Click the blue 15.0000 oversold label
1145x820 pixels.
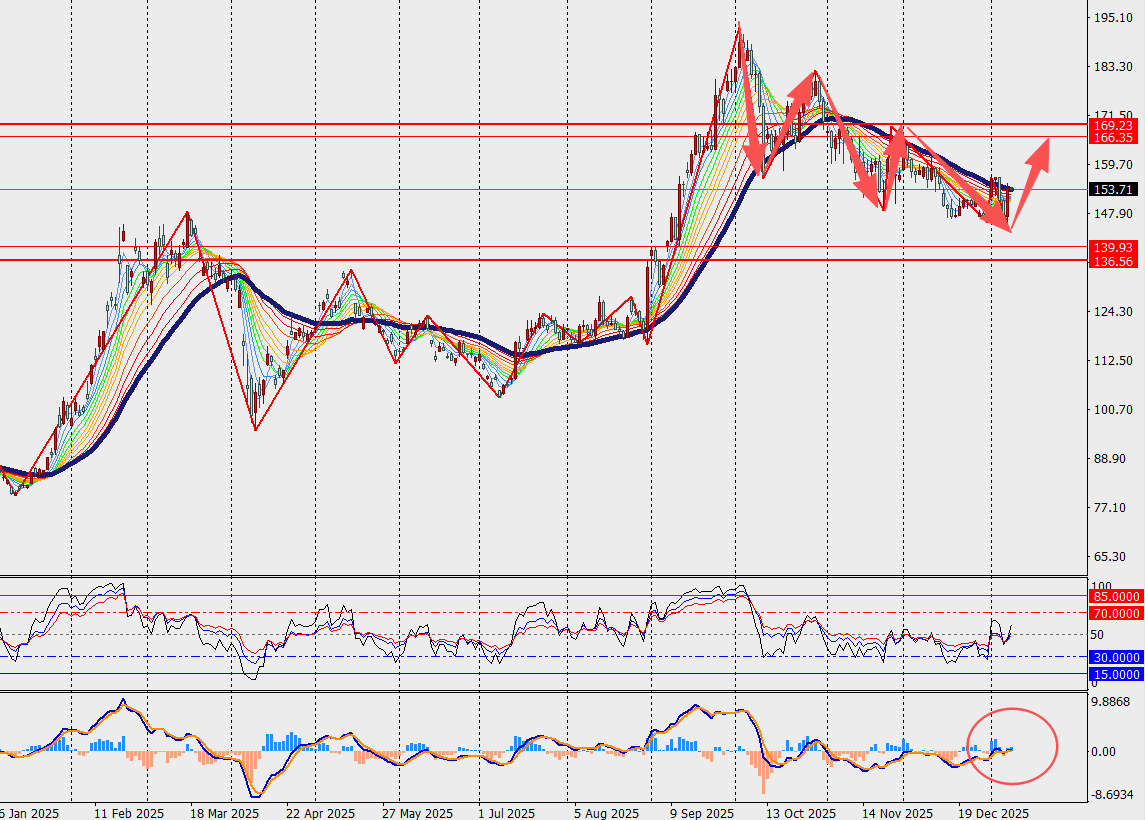pos(1114,675)
